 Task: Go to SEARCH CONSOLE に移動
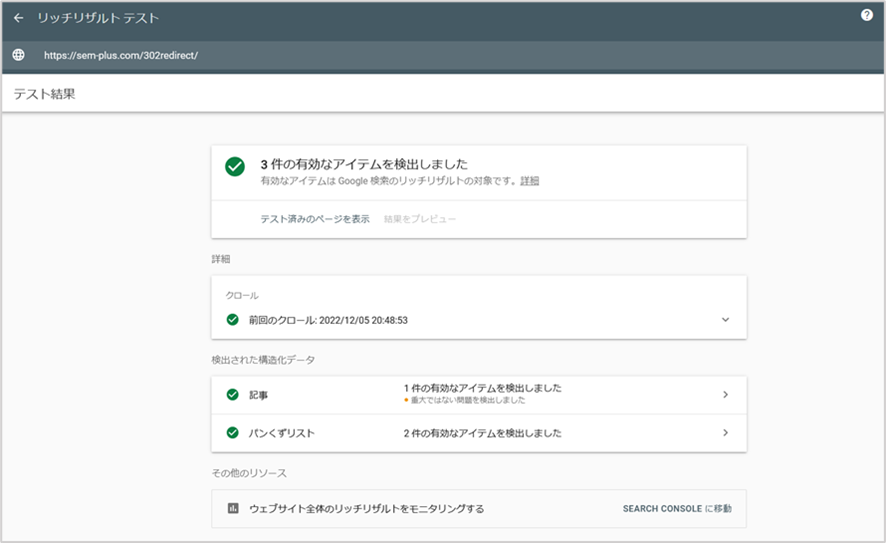click(x=677, y=508)
